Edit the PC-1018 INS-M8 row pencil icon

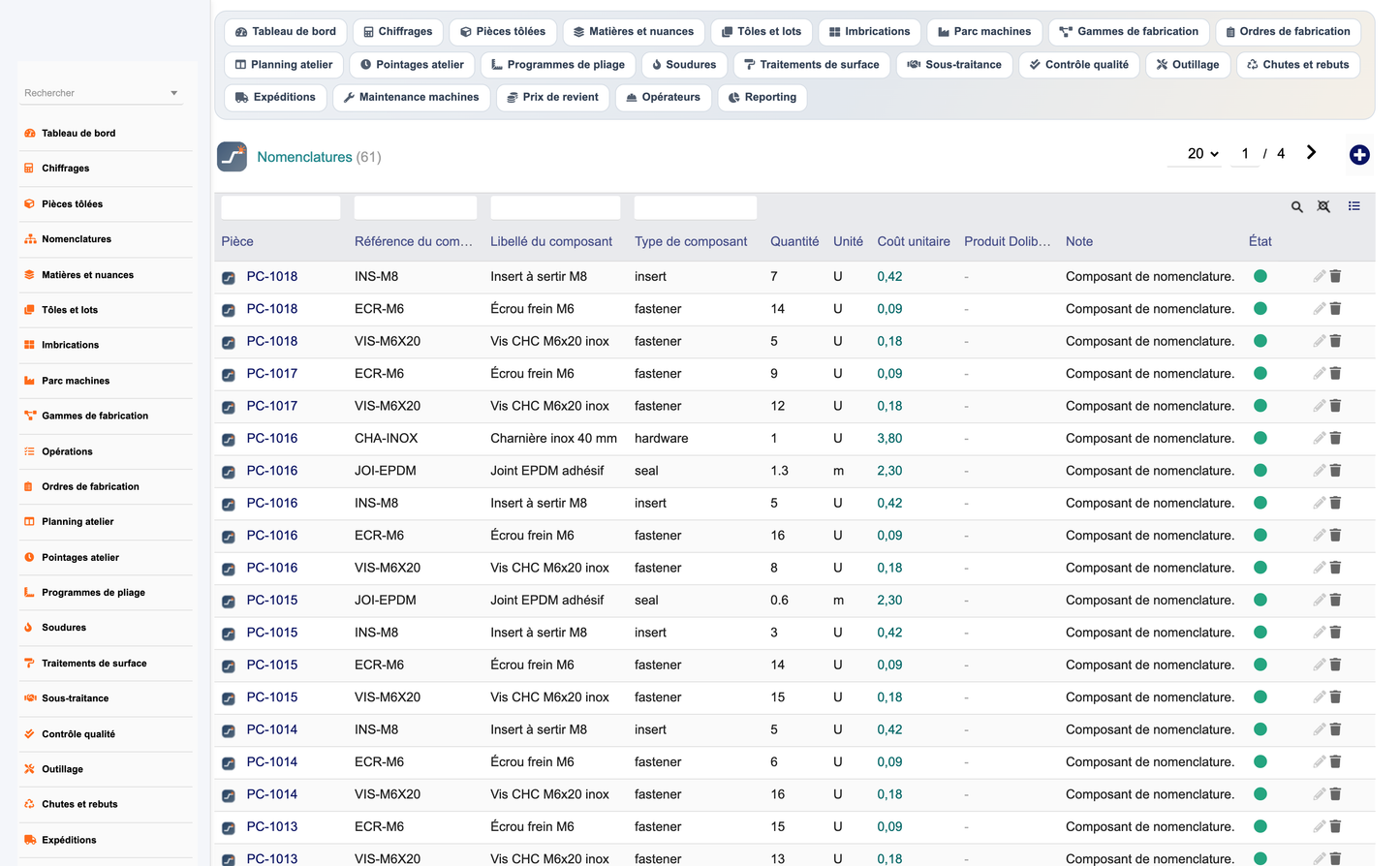tap(1319, 276)
